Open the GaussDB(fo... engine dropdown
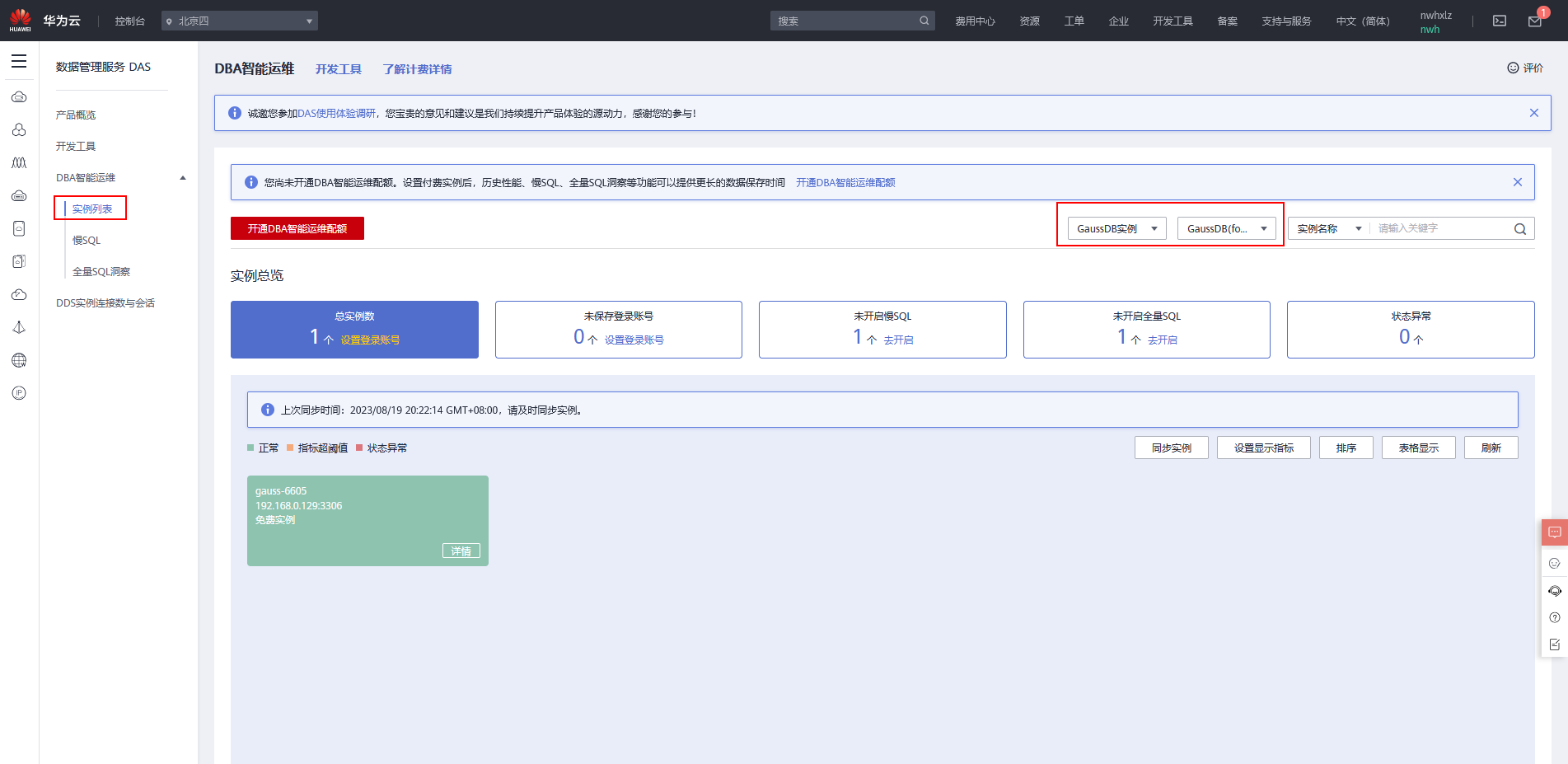The height and width of the screenshot is (764, 1568). pos(1227,228)
